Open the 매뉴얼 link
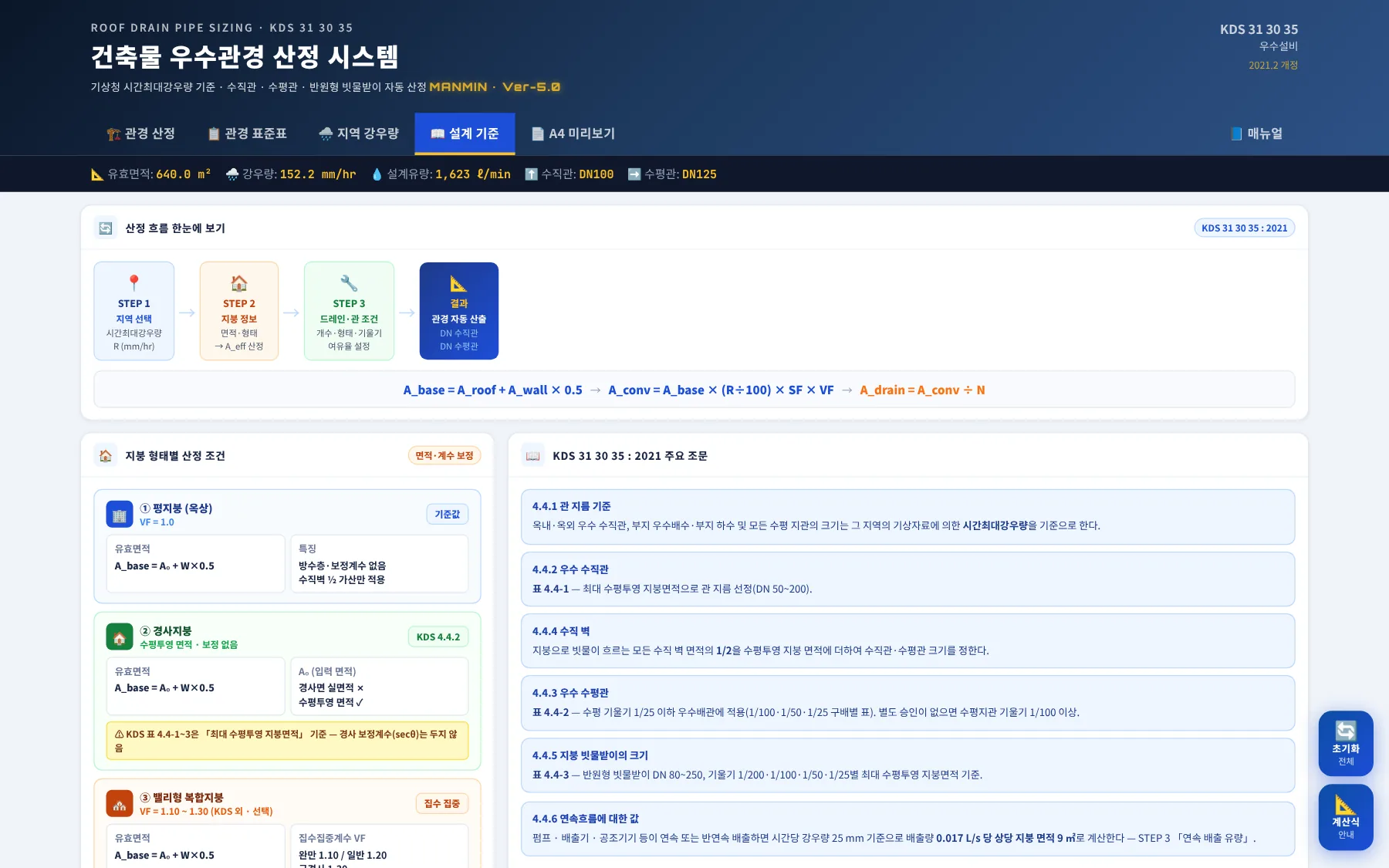This screenshot has height=868, width=1389. (x=1256, y=133)
